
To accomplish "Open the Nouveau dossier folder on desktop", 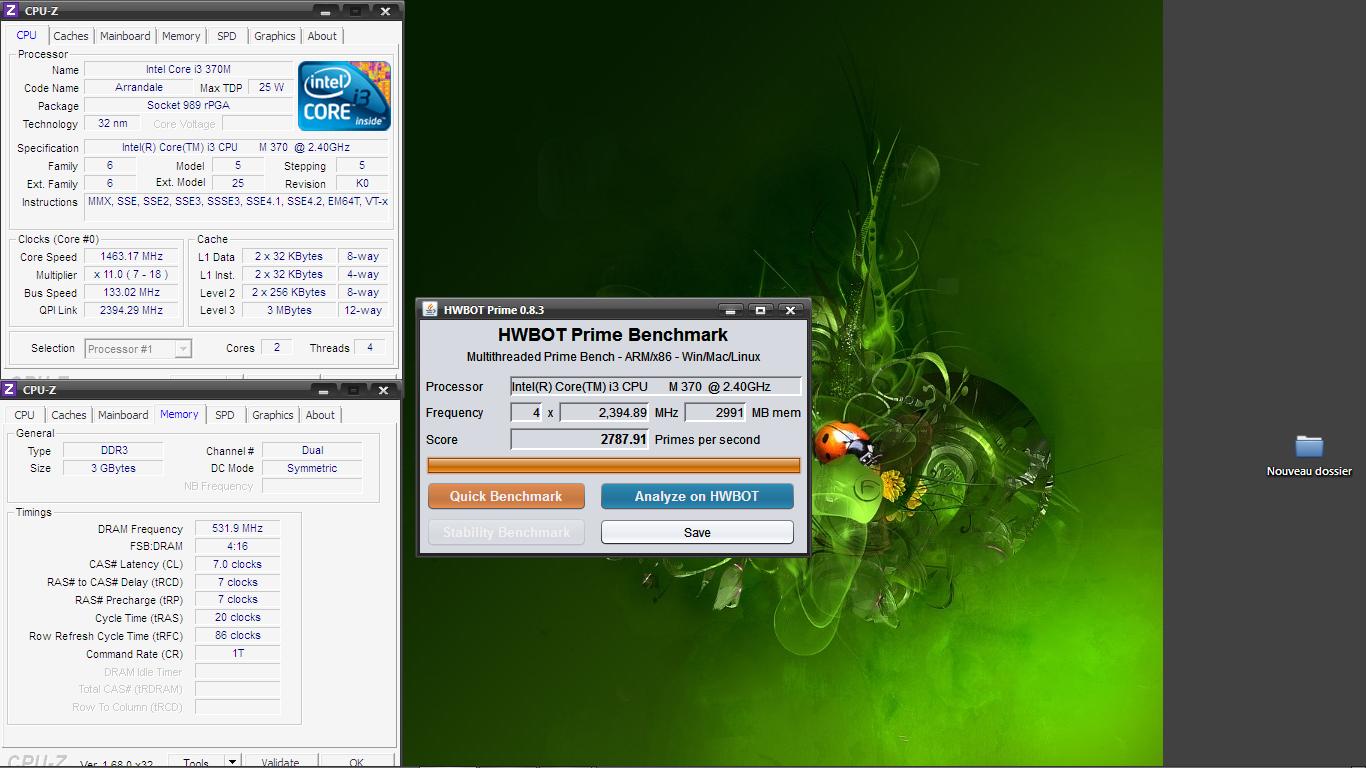I will pos(1309,455).
